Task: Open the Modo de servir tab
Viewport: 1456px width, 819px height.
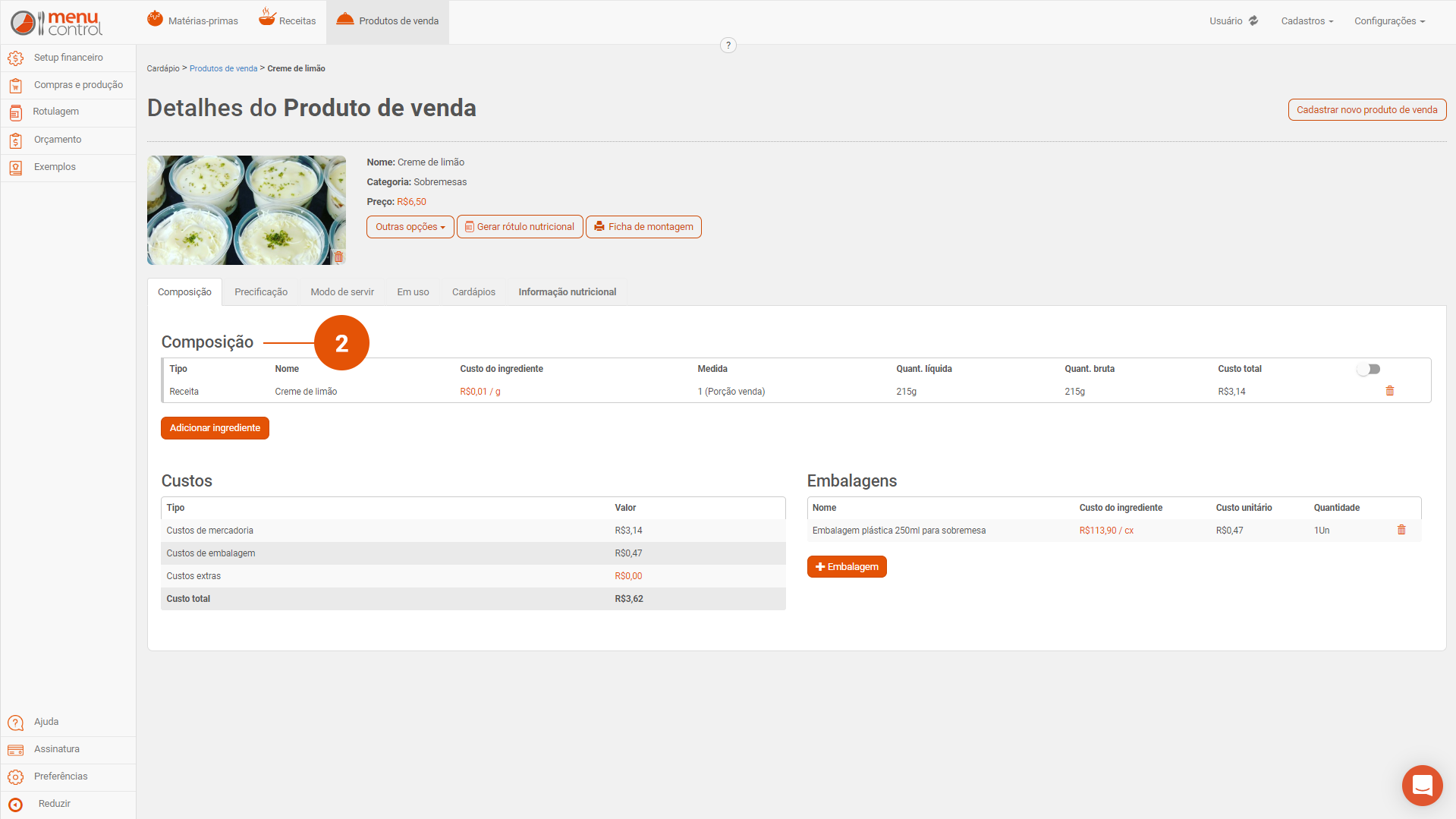Action: coord(342,292)
